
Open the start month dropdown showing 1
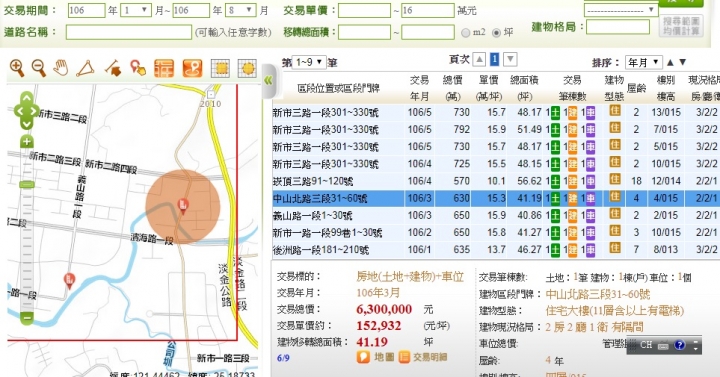pos(136,10)
